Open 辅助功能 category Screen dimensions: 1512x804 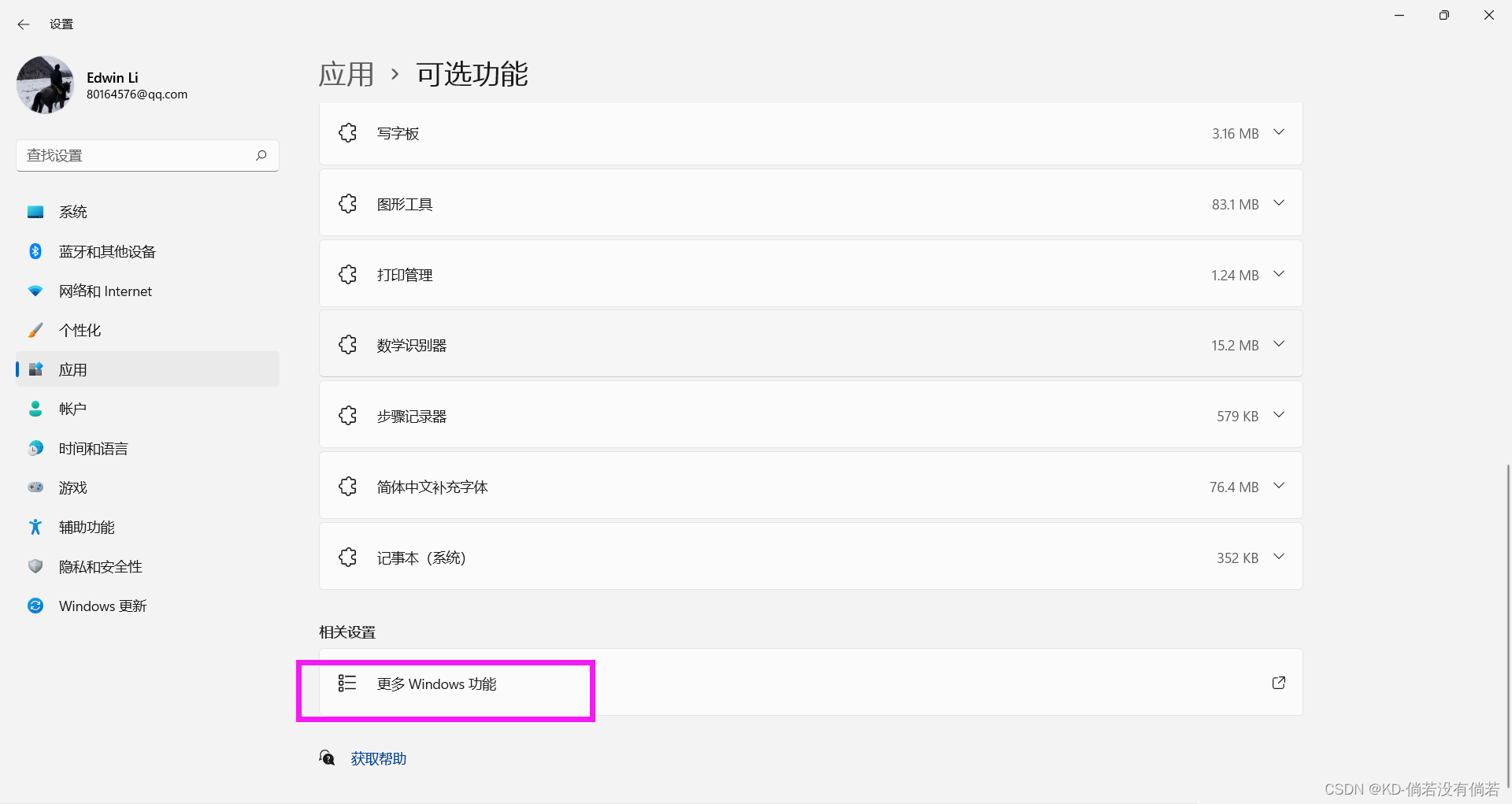pos(147,527)
